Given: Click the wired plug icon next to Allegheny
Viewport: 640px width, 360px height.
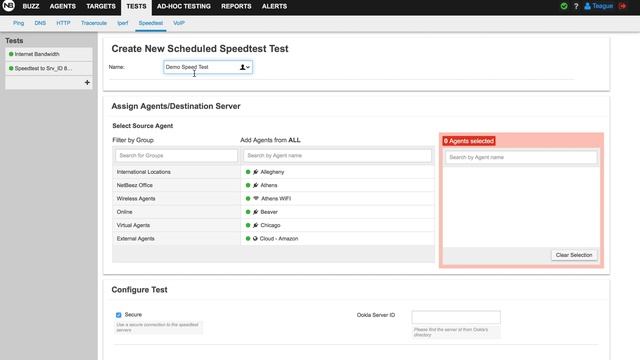Looking at the screenshot, I should (x=256, y=172).
